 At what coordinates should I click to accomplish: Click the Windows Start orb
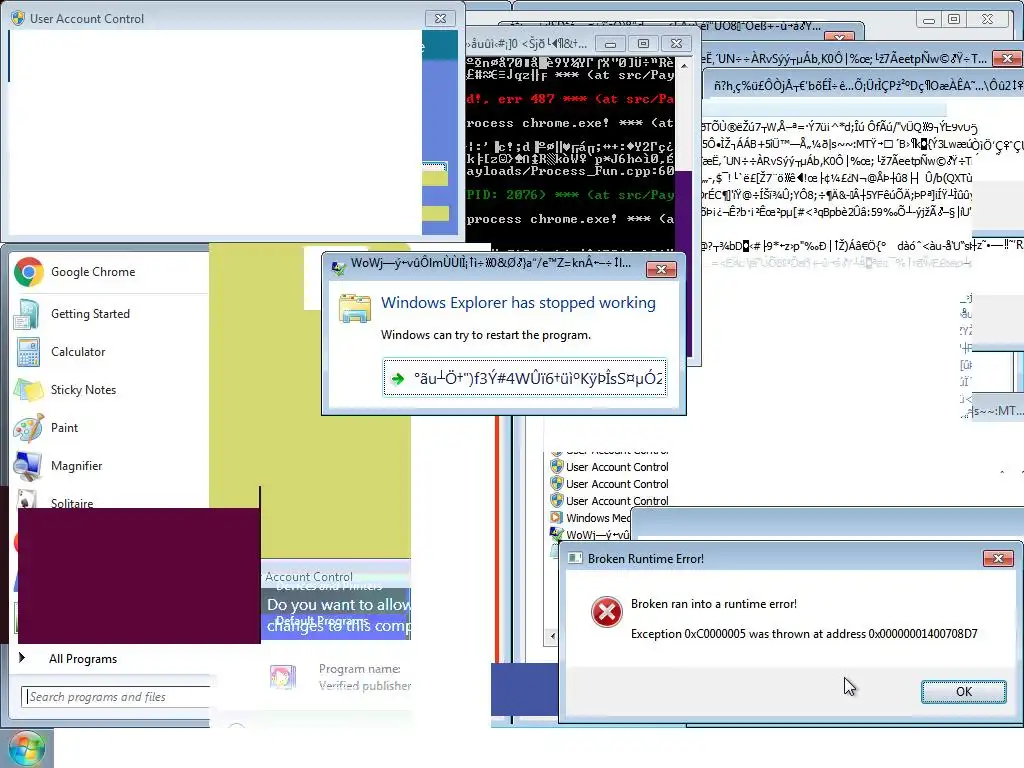point(26,749)
